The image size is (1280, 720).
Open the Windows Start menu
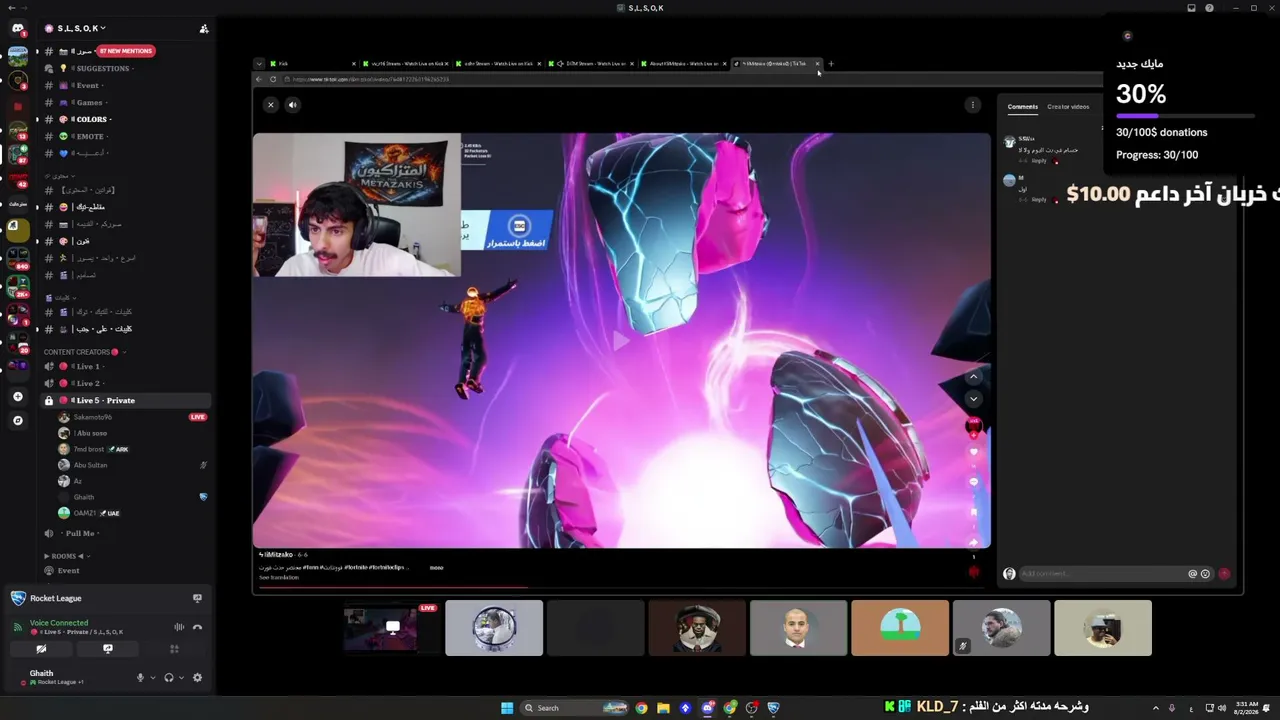click(507, 708)
